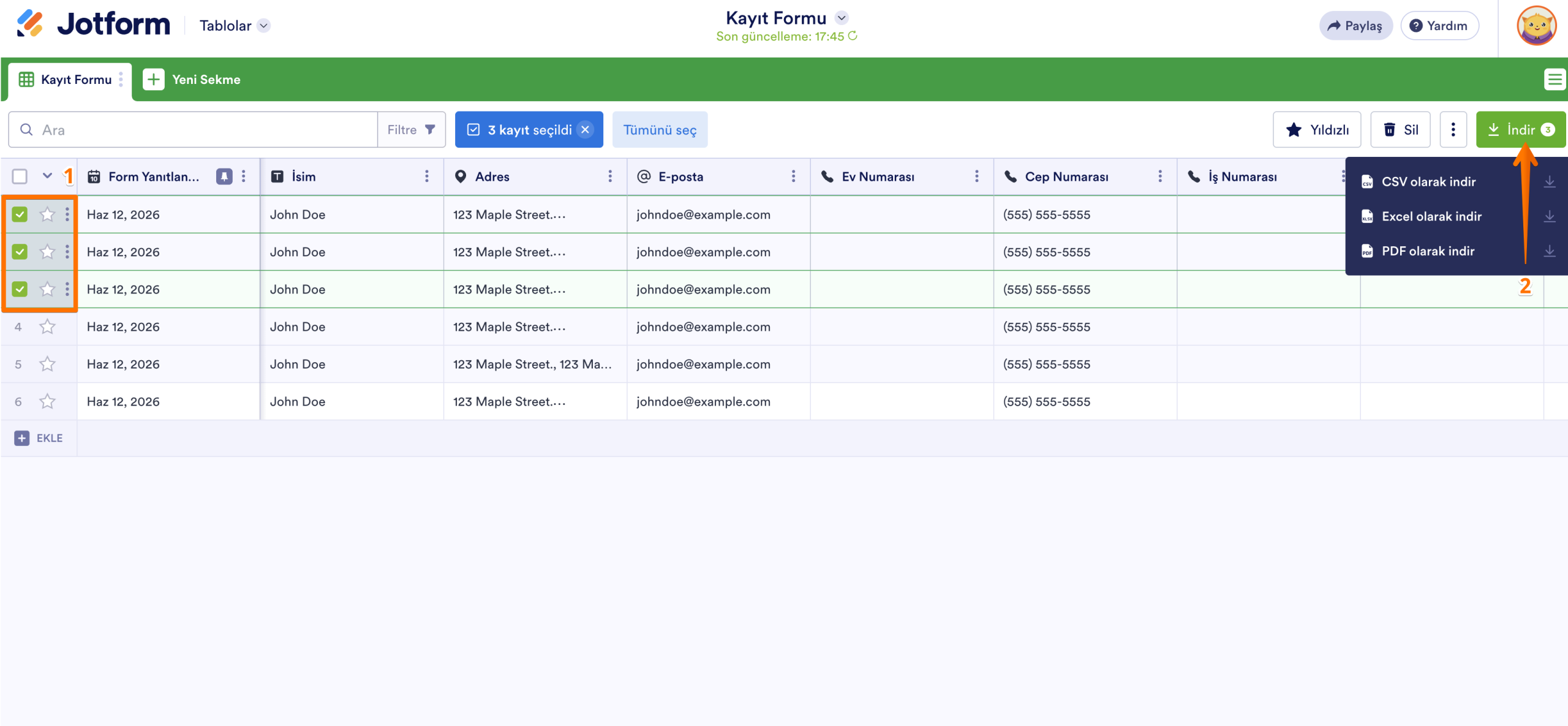Star the row numbered 6
The image size is (1568, 726).
click(x=47, y=401)
